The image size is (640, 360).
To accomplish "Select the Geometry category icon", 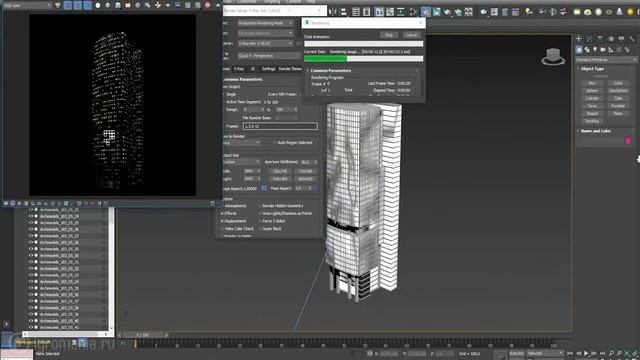I will point(579,50).
